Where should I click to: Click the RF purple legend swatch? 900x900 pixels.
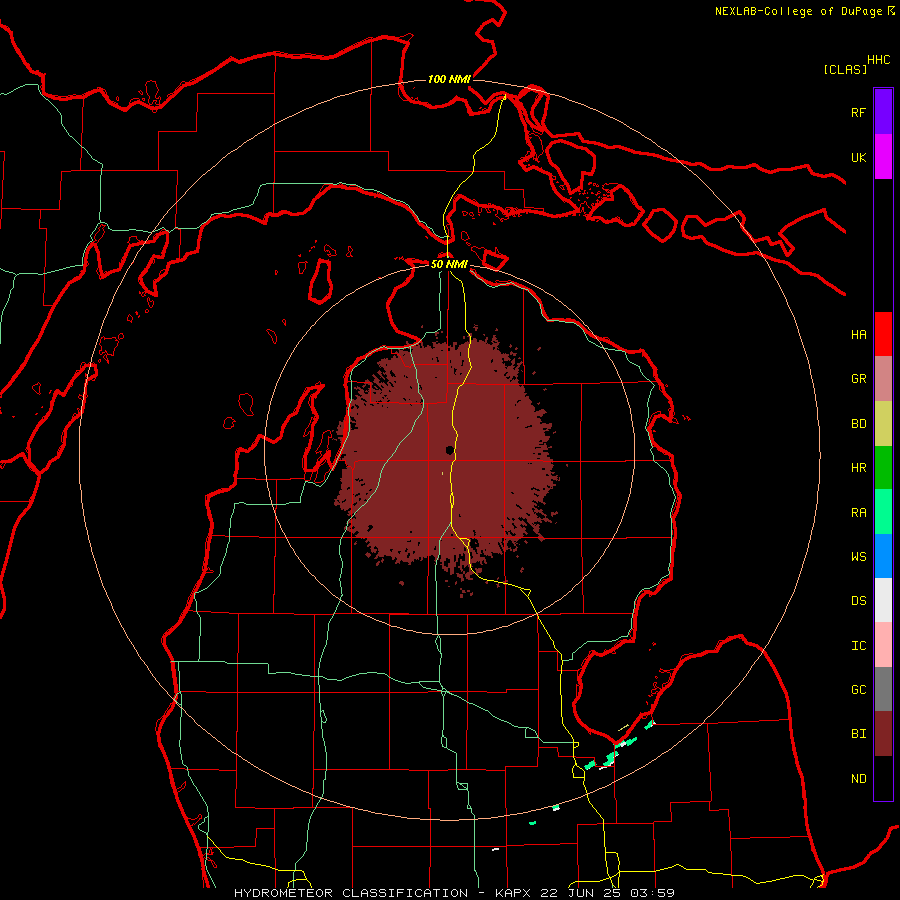point(883,112)
